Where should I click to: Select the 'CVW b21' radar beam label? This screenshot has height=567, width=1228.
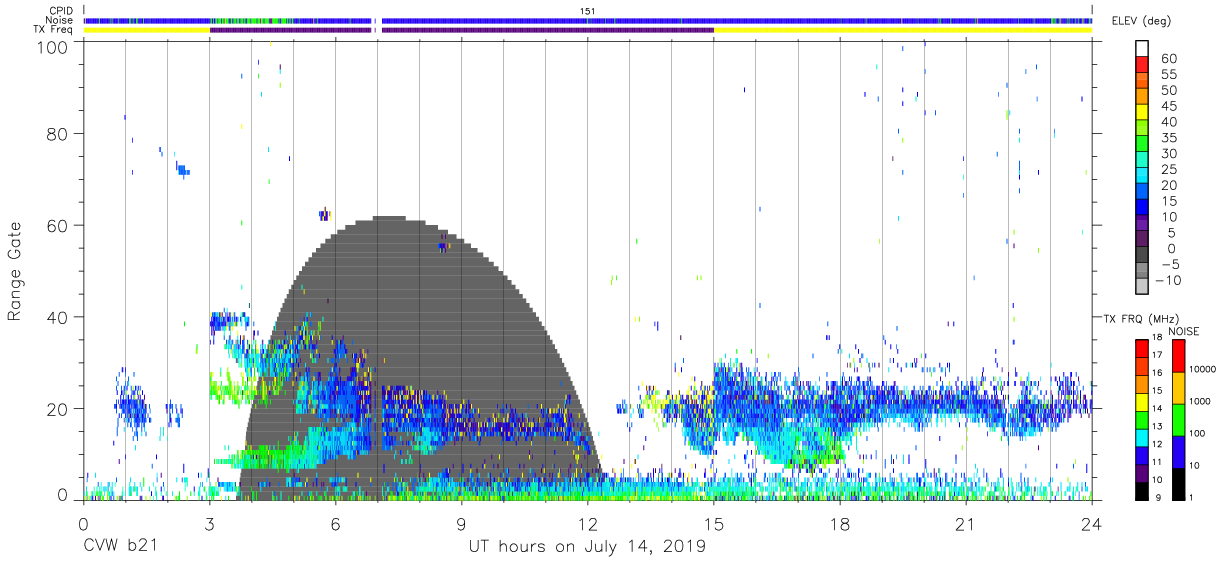[120, 546]
